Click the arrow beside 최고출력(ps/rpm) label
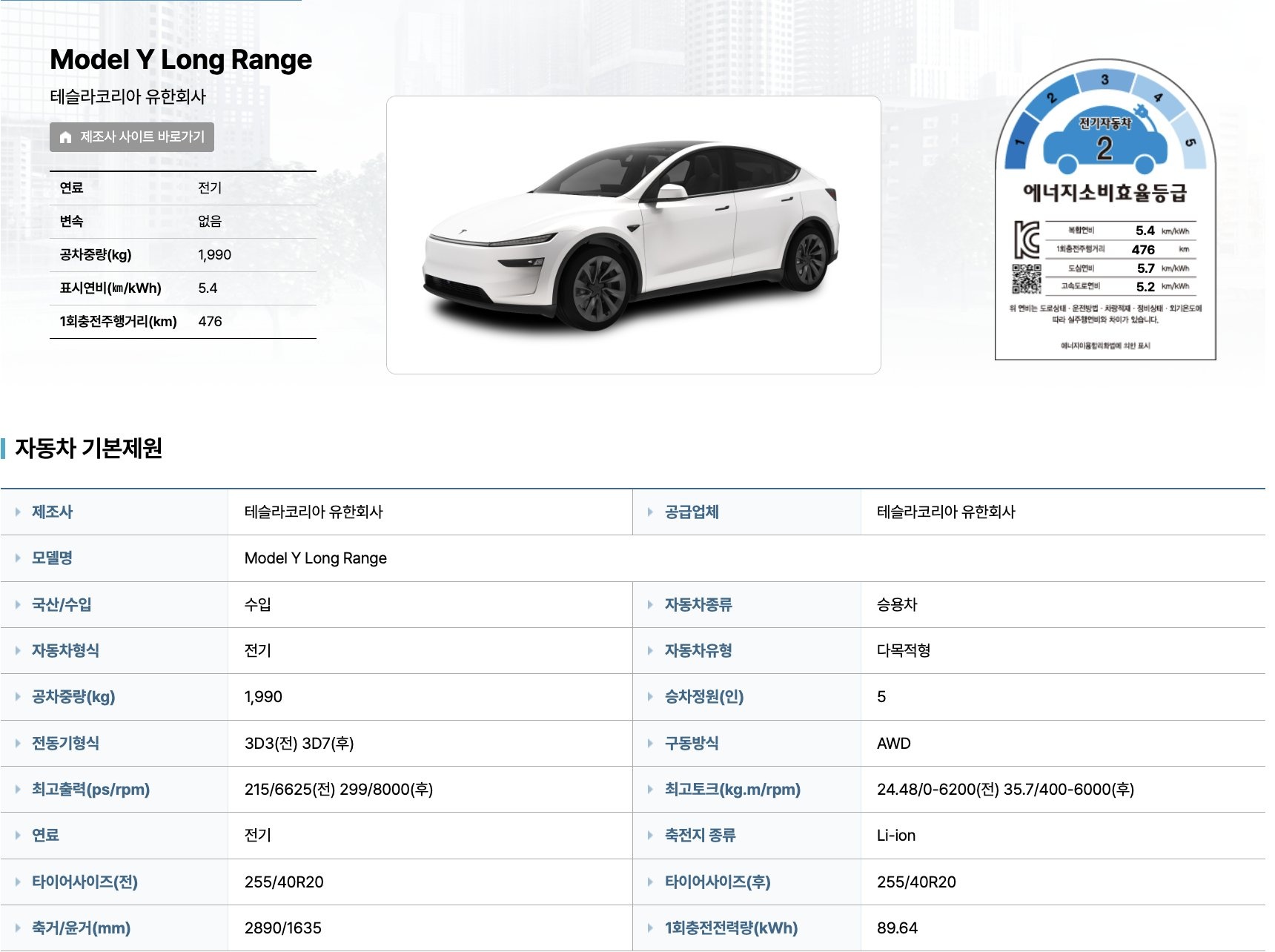The width and height of the screenshot is (1275, 952). point(18,789)
